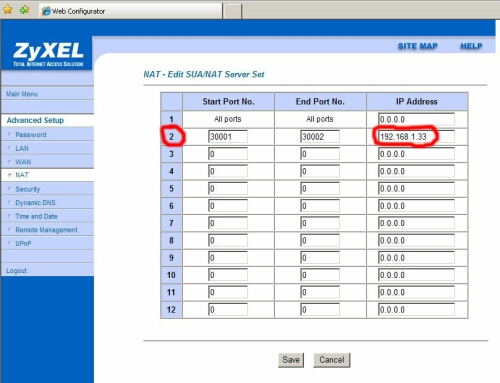500x383 pixels.
Task: Go to Main Menu in sidebar
Action: pos(22,94)
